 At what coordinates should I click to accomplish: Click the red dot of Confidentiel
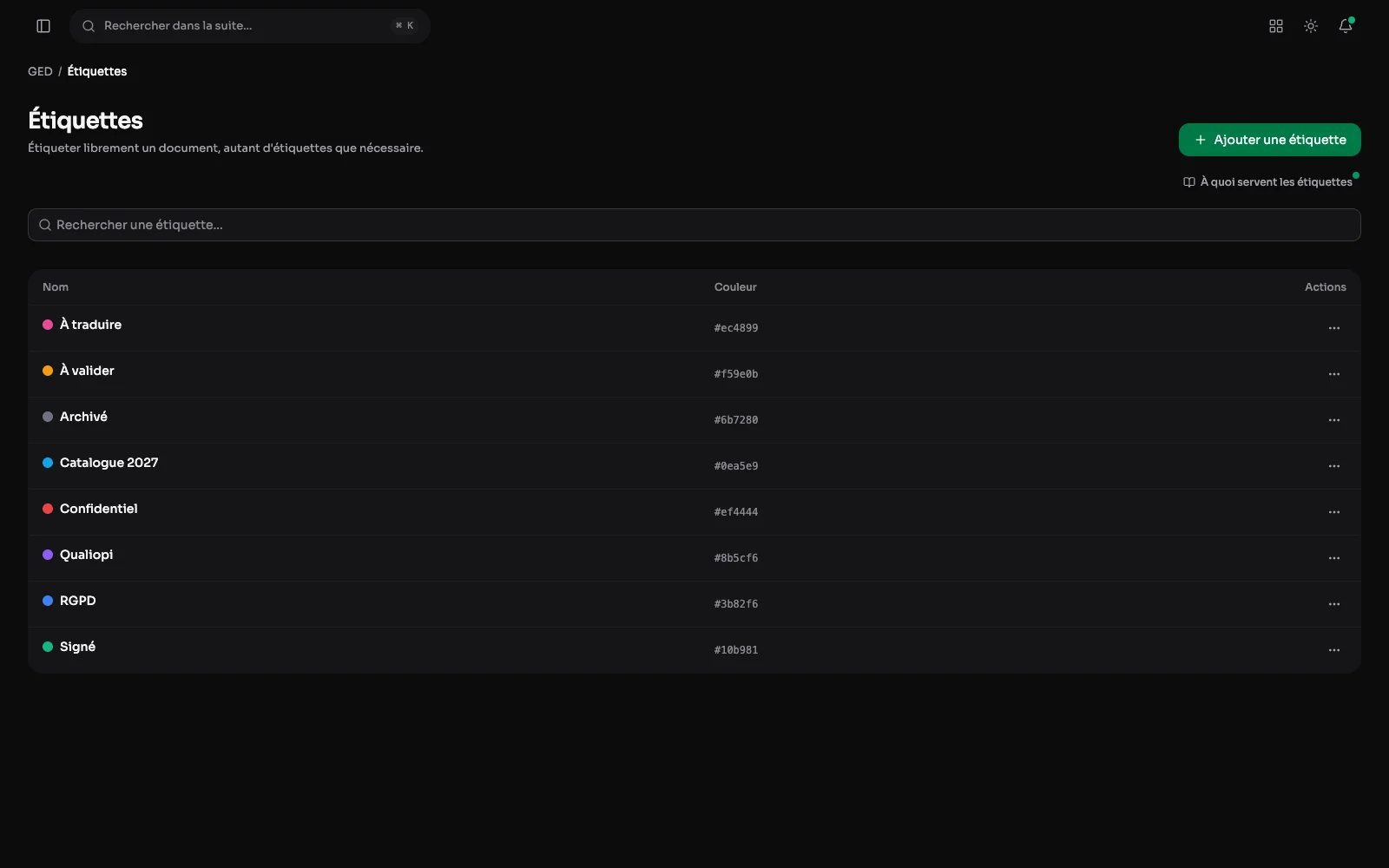(48, 509)
